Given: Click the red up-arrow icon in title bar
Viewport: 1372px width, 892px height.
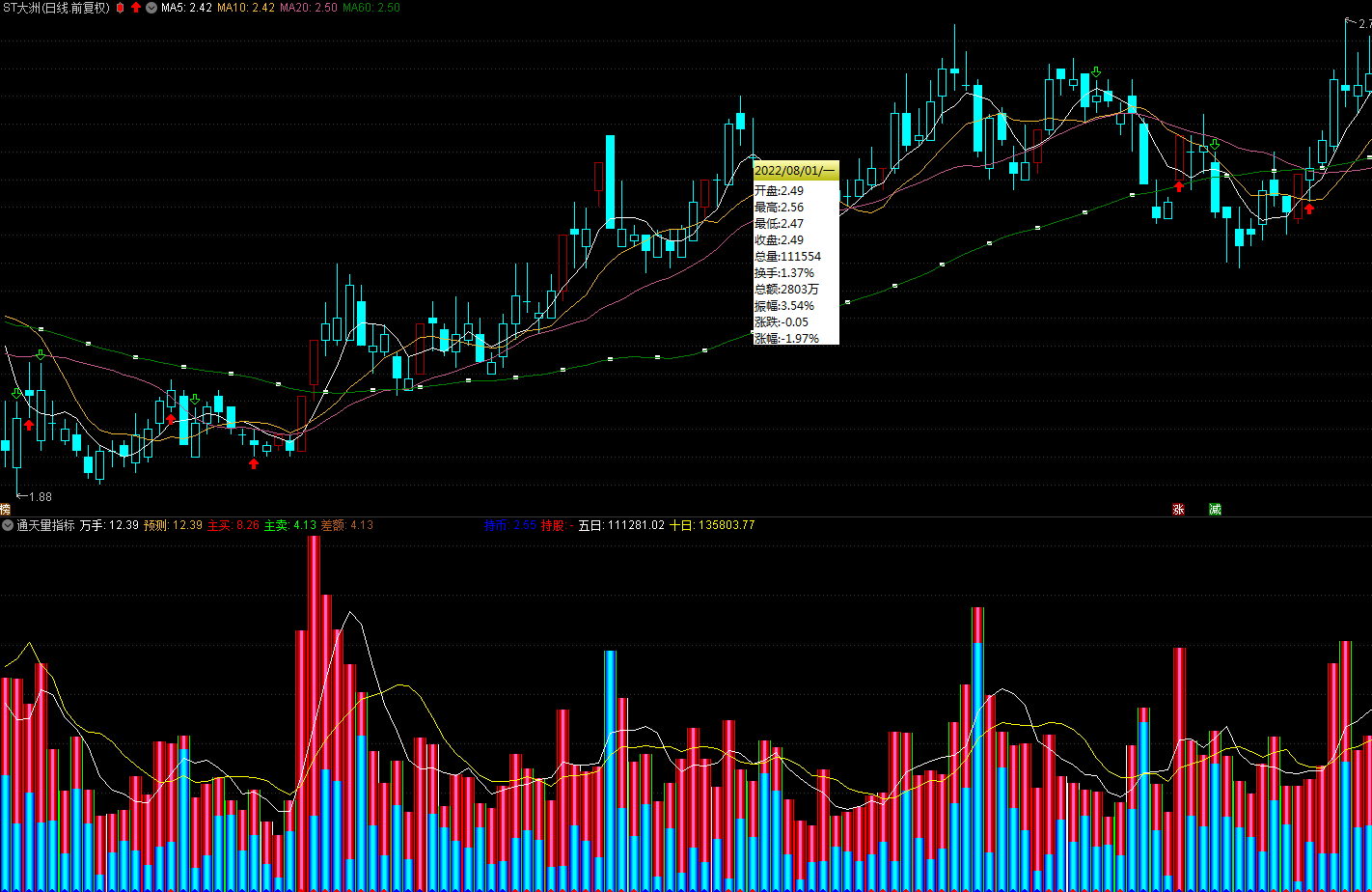Looking at the screenshot, I should point(136,8).
